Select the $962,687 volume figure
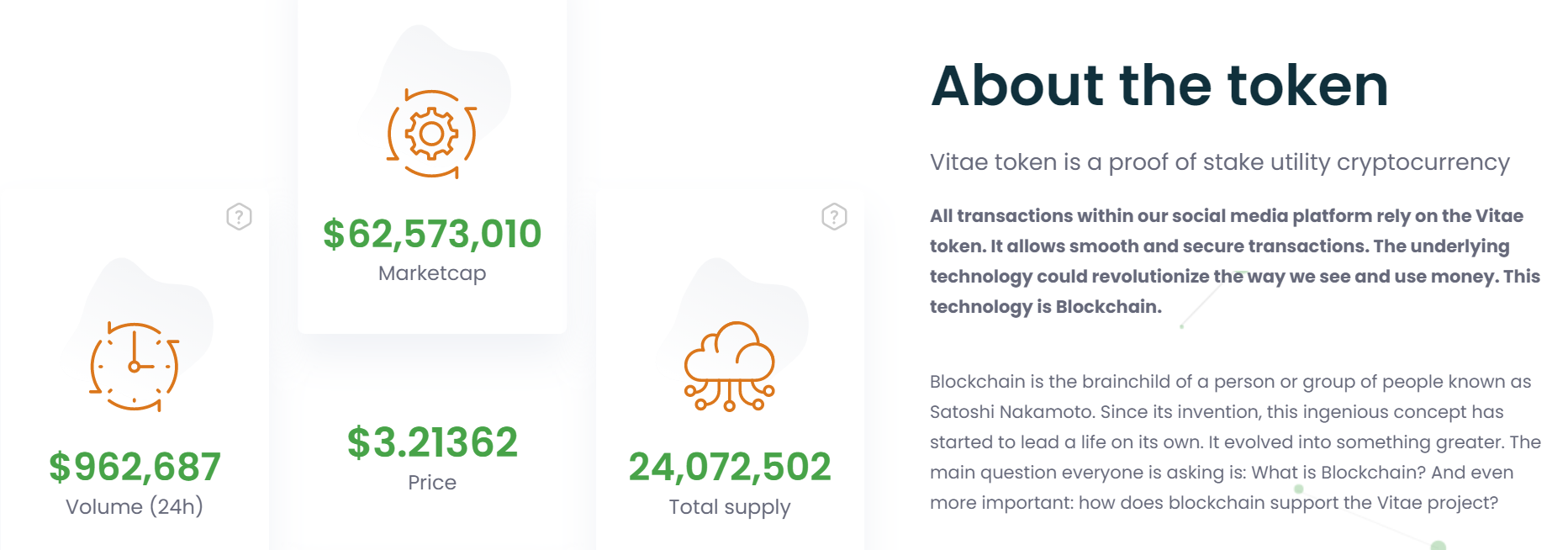This screenshot has width=1568, height=550. point(135,467)
